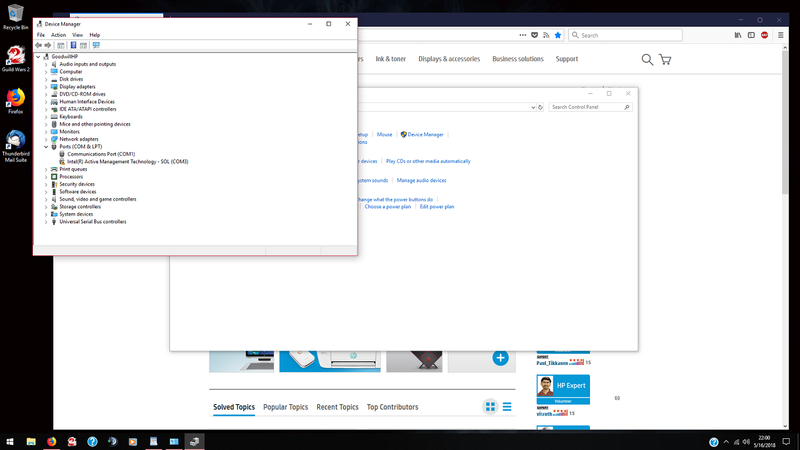Click the blue bookmark star in Firefox
This screenshot has width=800, height=450.
coord(558,35)
